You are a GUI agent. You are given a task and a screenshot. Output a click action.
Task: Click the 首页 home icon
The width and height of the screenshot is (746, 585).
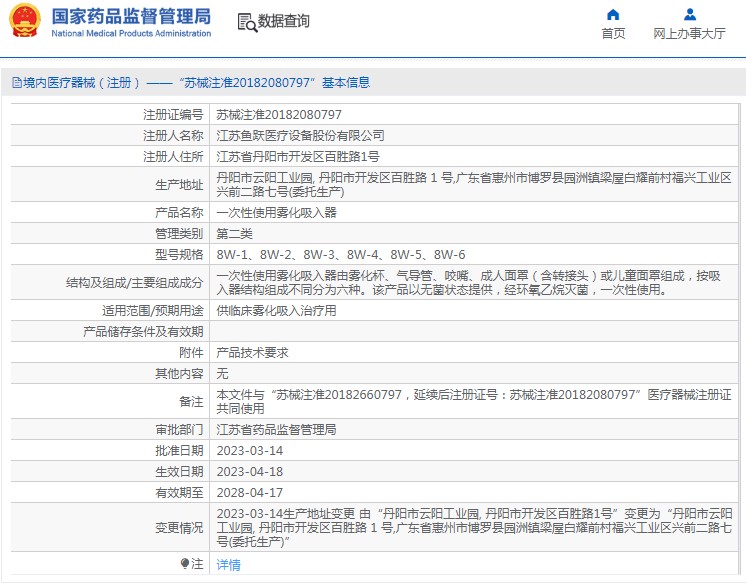click(613, 15)
